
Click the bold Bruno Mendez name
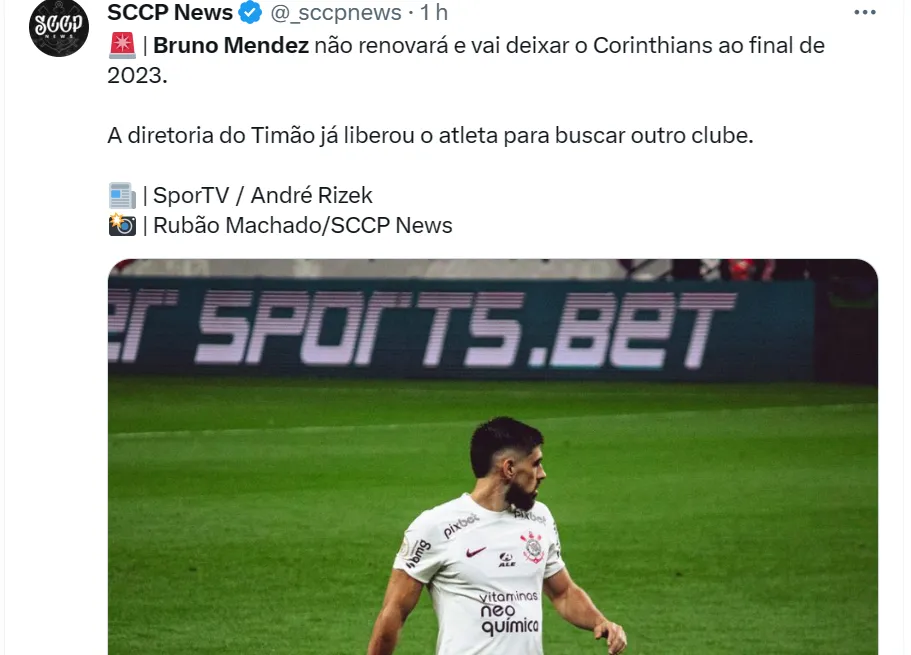pos(231,45)
